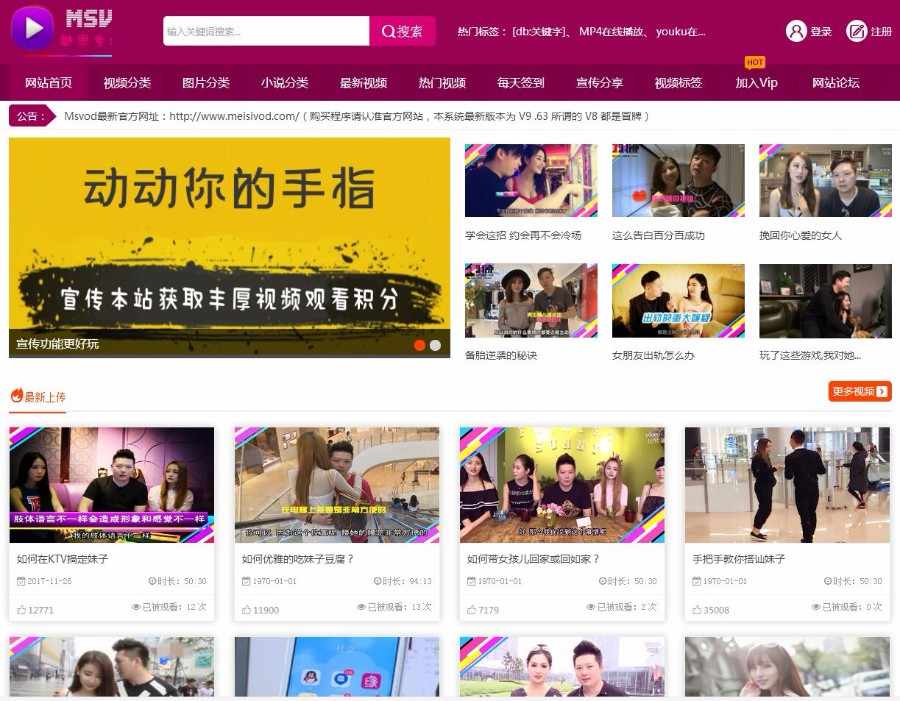Screen dimensions: 900x701
Task: Open video thumbnail 手把手教你搭讪妹子
Action: 787,485
